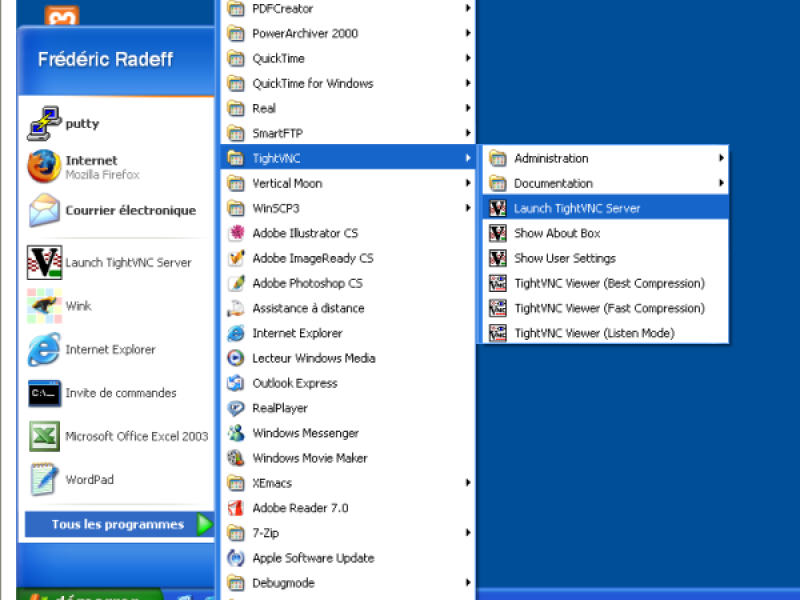
Task: Launch Windows Movie Maker
Action: tap(349, 458)
